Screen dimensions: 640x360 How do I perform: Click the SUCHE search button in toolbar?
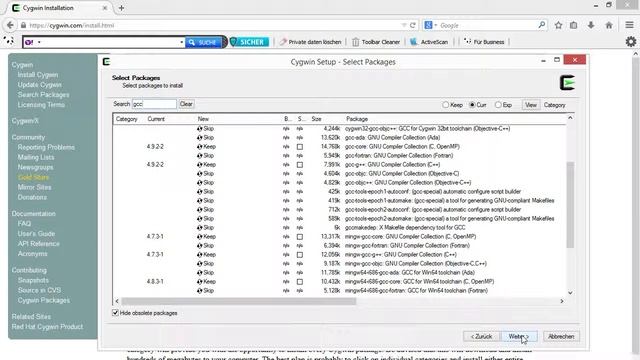[x=204, y=42]
